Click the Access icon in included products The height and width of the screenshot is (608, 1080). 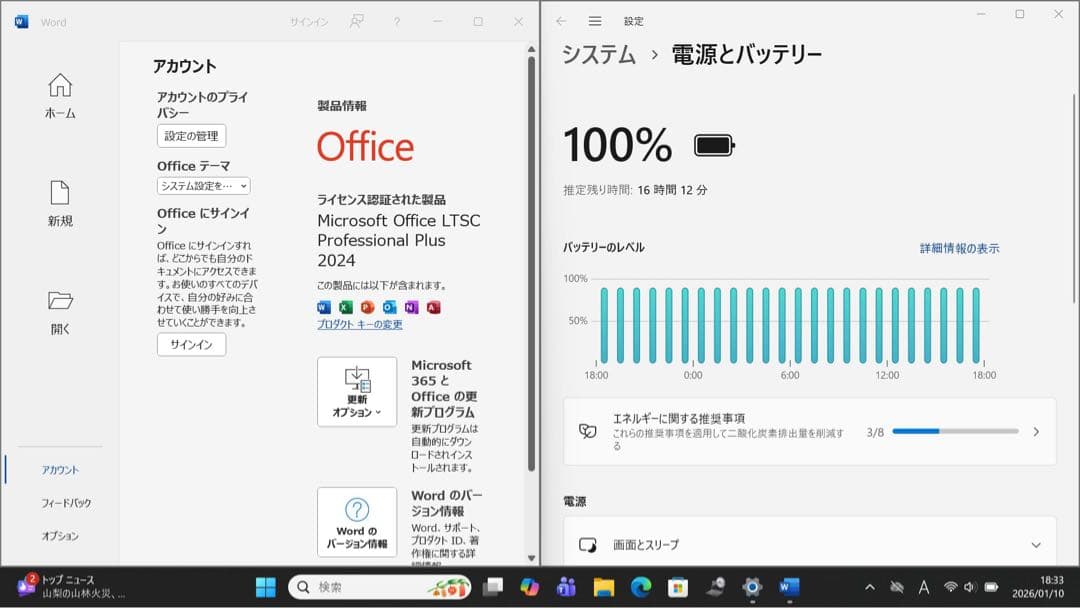pyautogui.click(x=434, y=307)
